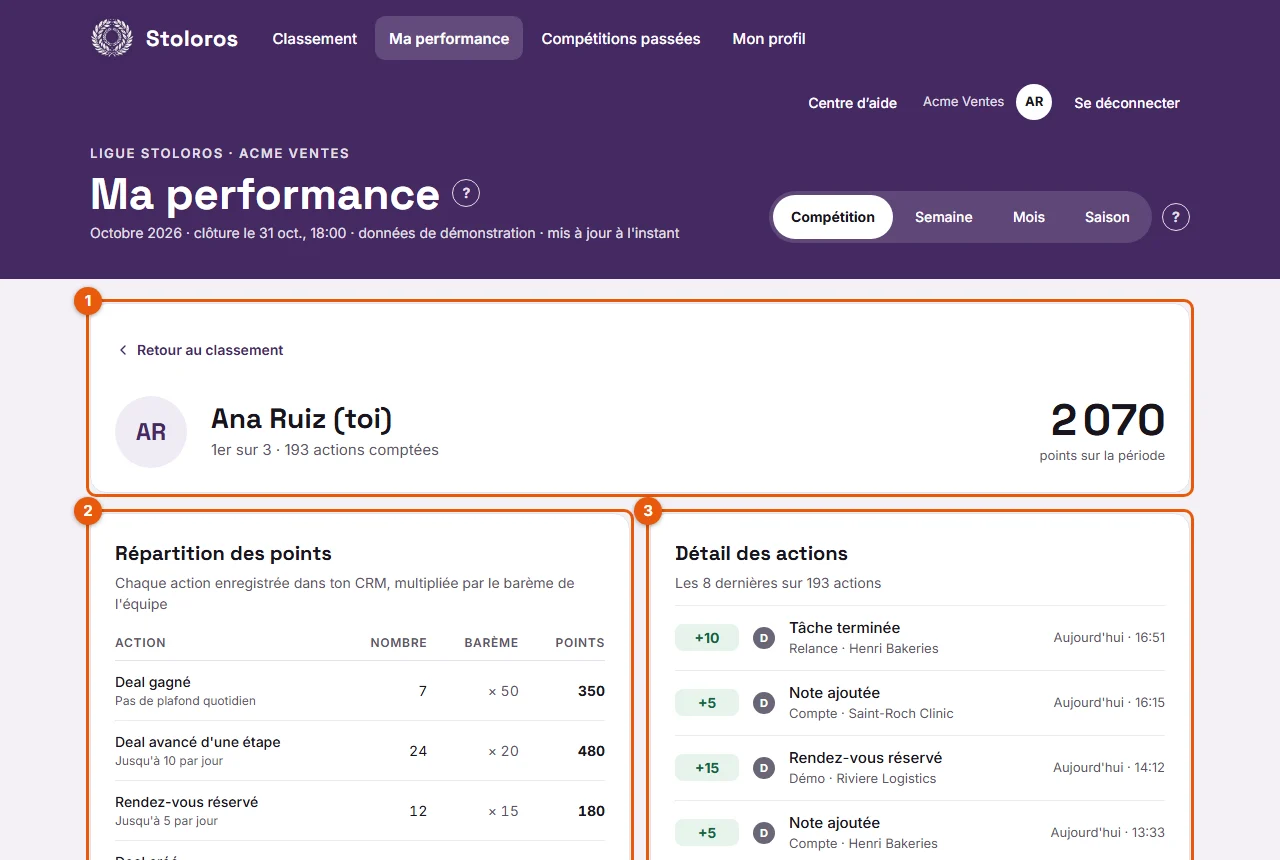
Task: Open the Classement nav tab
Action: click(315, 38)
